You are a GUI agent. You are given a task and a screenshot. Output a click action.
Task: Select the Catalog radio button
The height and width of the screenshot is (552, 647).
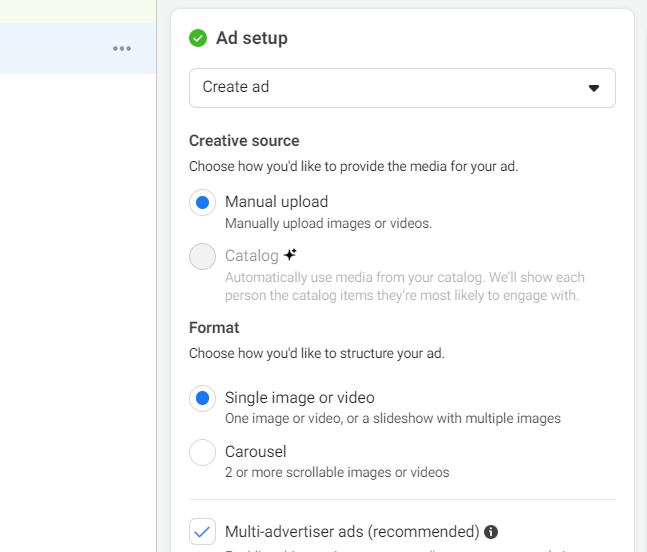[x=202, y=257]
